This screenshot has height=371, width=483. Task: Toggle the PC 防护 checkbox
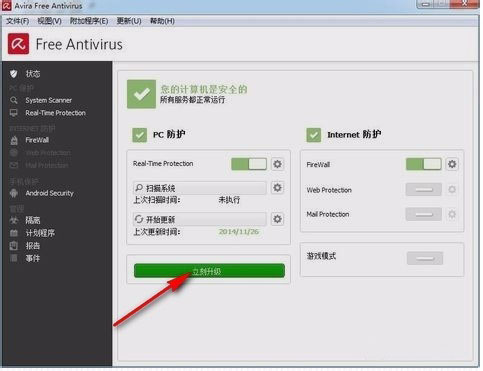139,135
